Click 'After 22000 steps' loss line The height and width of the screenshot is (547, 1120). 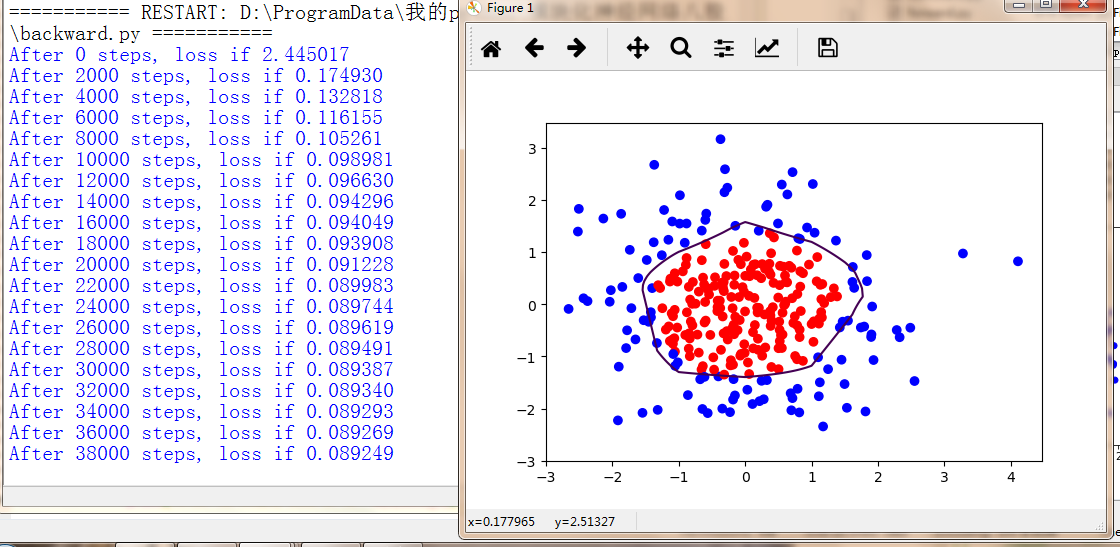(201, 286)
